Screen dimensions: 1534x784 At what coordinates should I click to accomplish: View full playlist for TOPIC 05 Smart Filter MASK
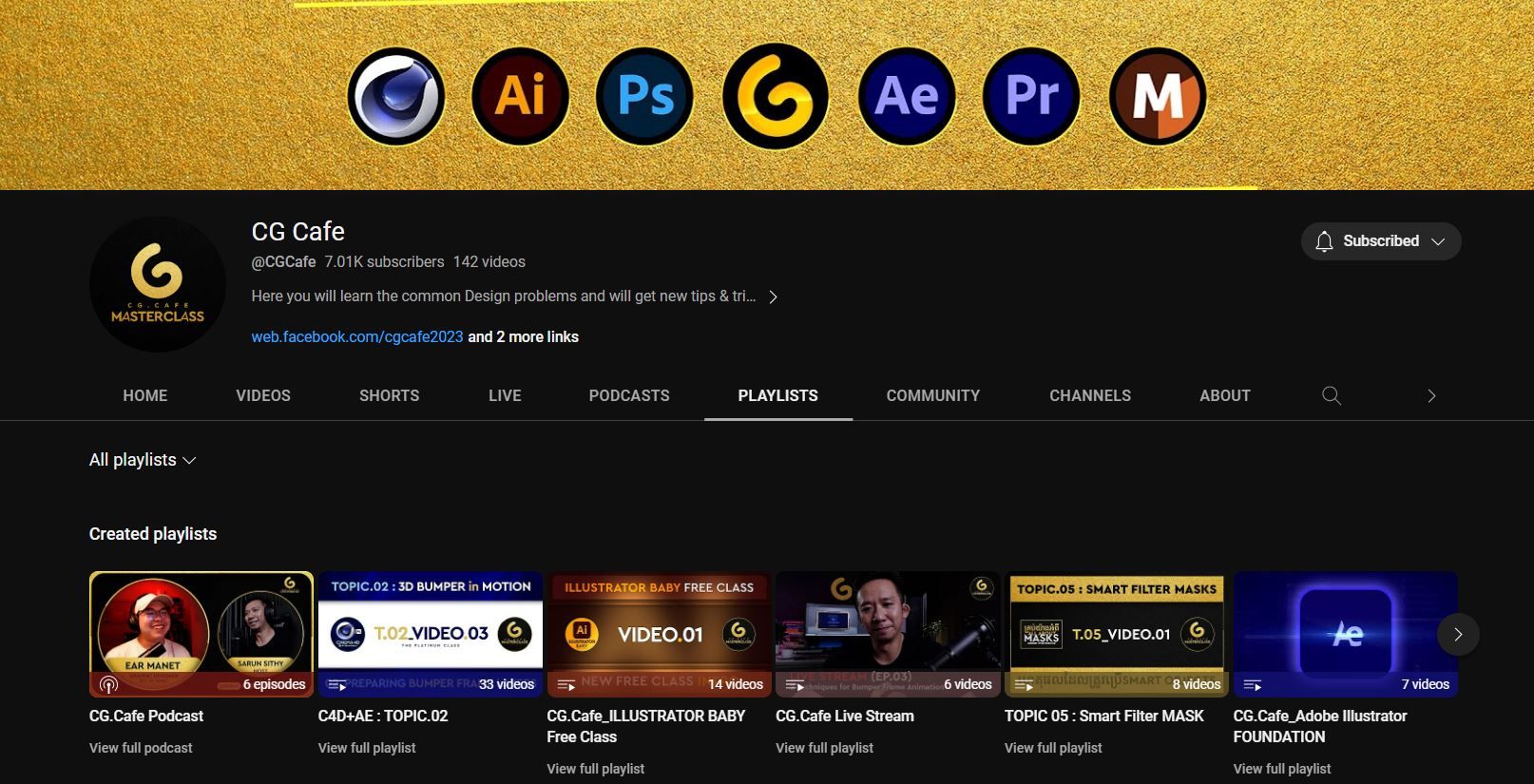[1053, 748]
